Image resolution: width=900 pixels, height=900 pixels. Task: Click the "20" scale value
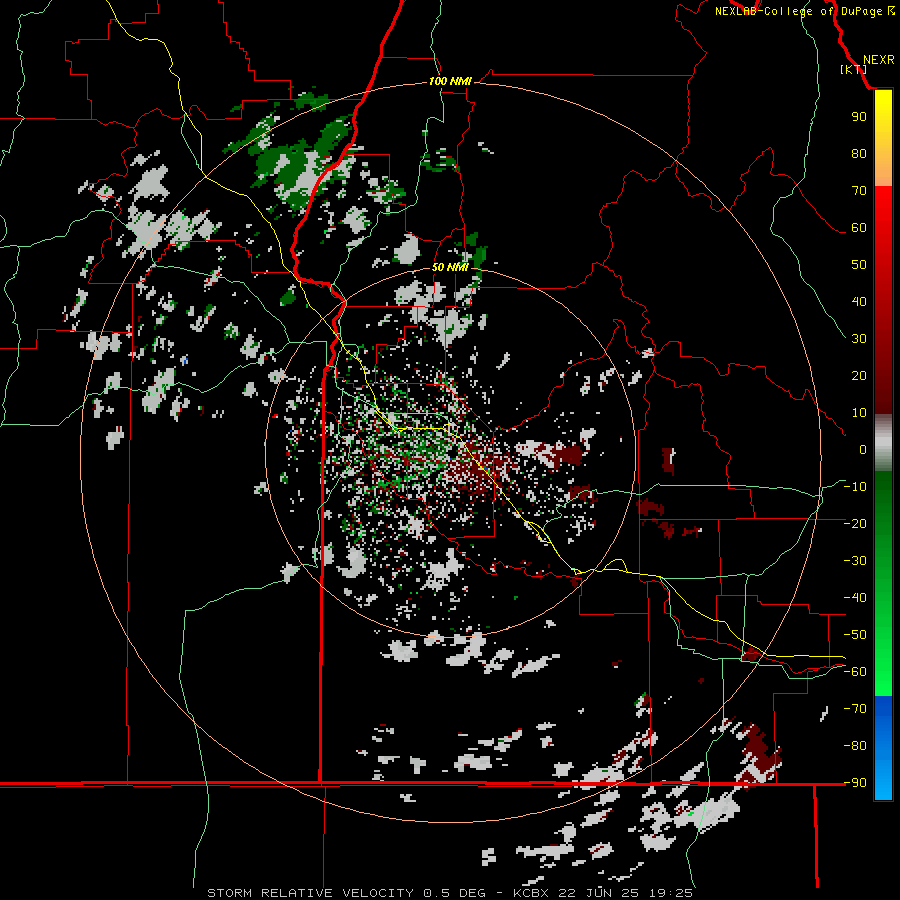[859, 375]
